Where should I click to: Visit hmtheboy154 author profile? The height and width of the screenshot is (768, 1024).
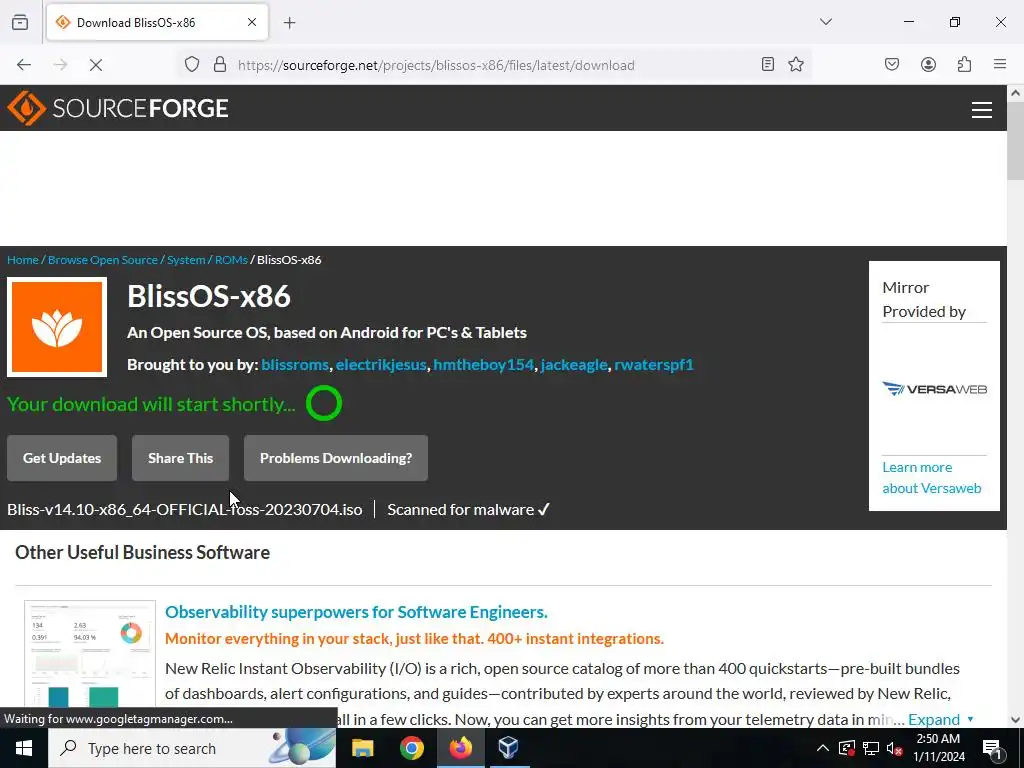[483, 364]
